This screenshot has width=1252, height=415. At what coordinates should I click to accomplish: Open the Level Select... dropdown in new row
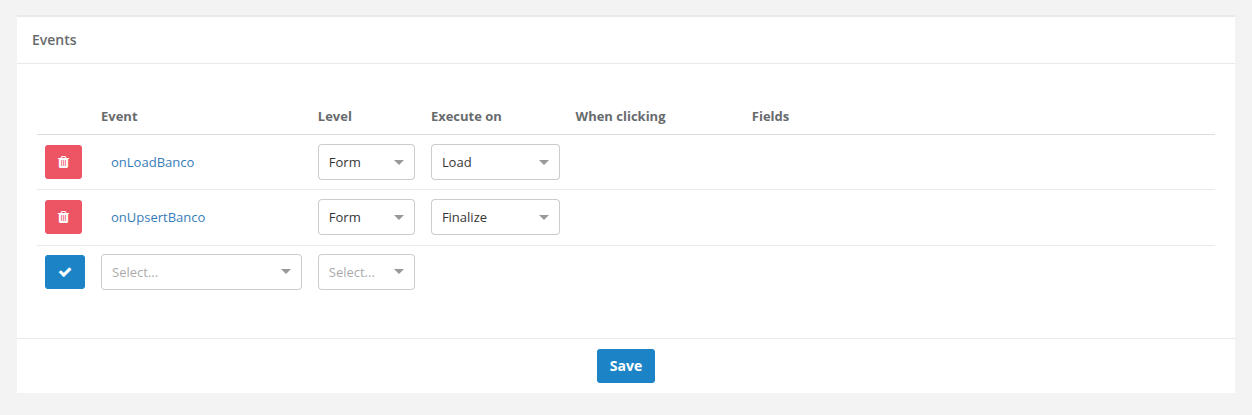click(x=366, y=272)
